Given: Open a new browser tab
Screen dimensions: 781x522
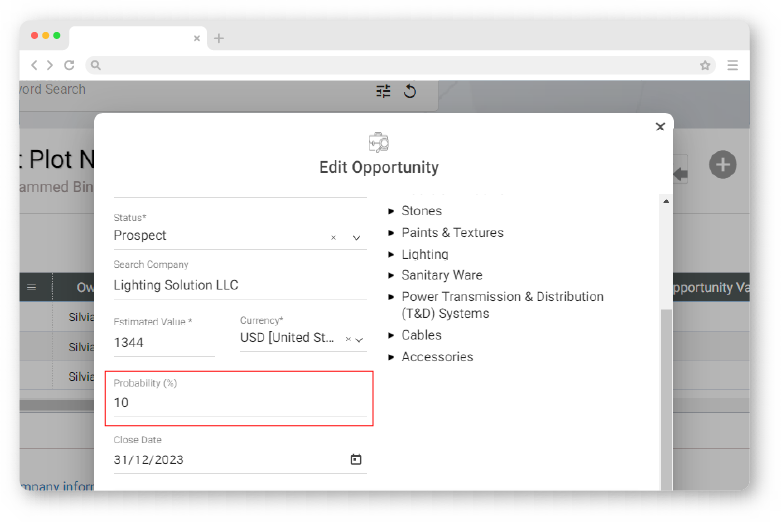Looking at the screenshot, I should point(219,38).
